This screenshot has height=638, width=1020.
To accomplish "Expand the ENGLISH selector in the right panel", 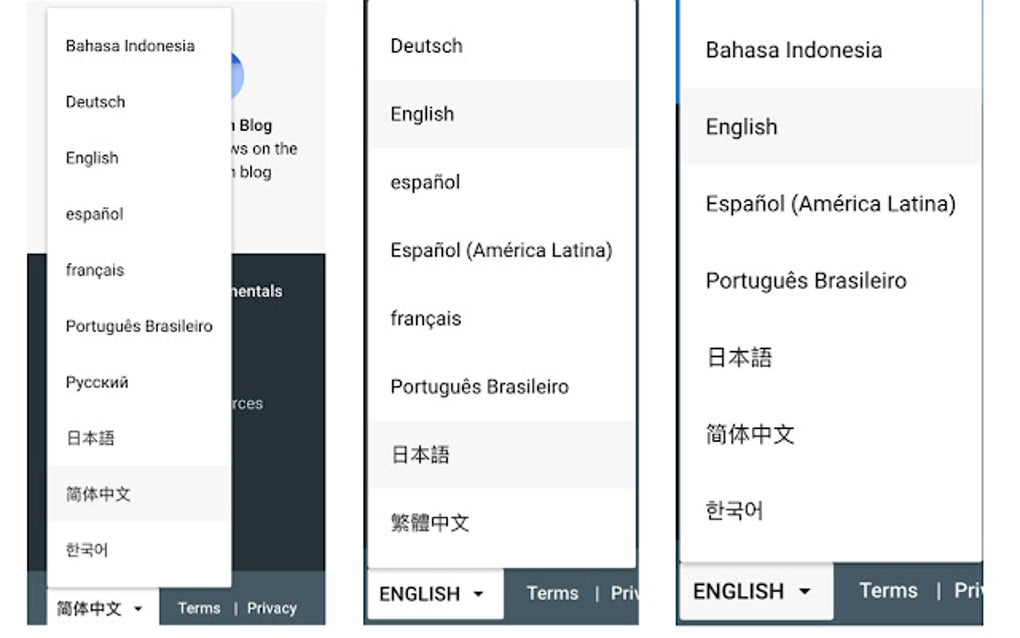I will (x=751, y=591).
